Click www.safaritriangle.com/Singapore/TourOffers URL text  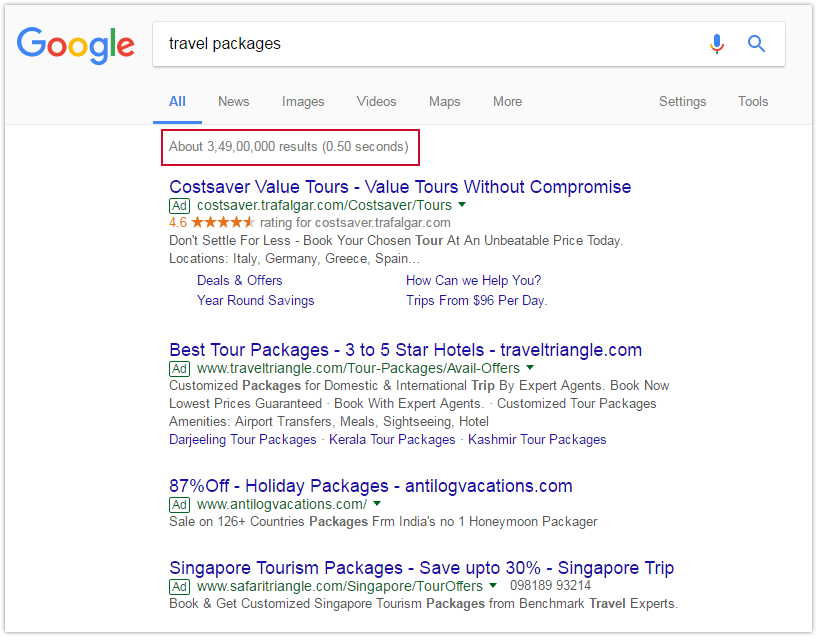coord(340,586)
